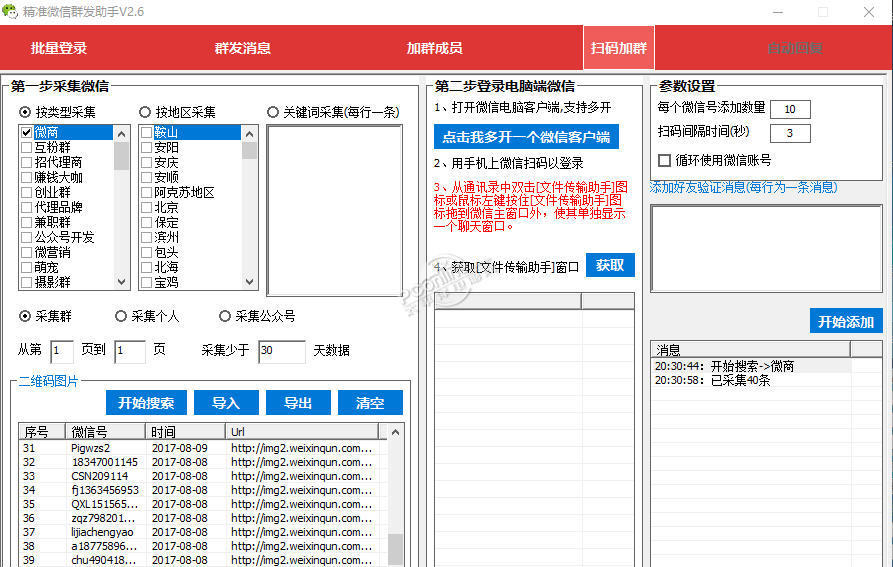
Task: Select the row for lijiachengyao
Action: (202, 532)
